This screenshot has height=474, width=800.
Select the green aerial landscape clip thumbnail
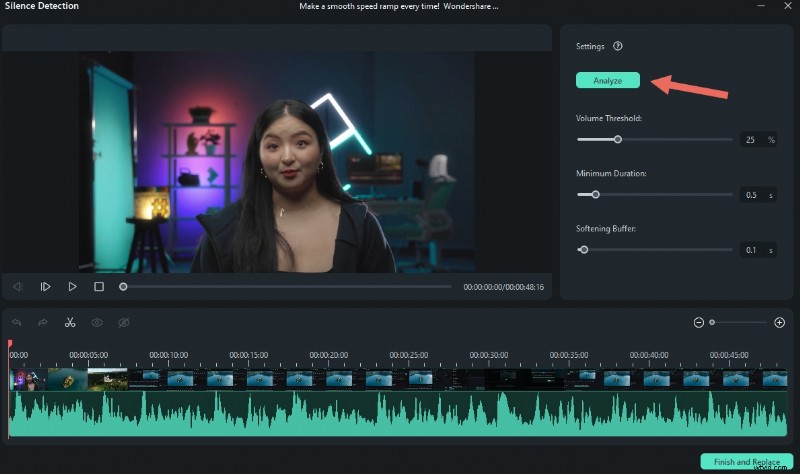(108, 380)
